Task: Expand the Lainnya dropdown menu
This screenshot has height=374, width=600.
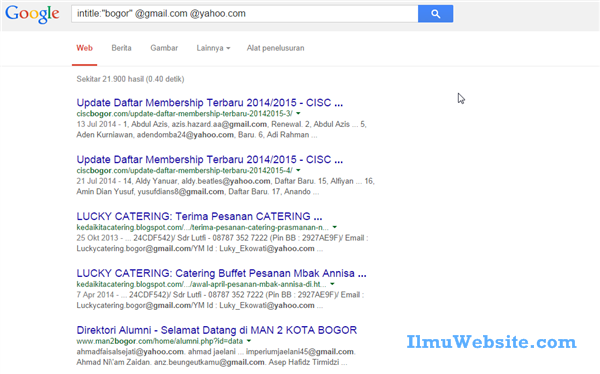Action: (213, 48)
